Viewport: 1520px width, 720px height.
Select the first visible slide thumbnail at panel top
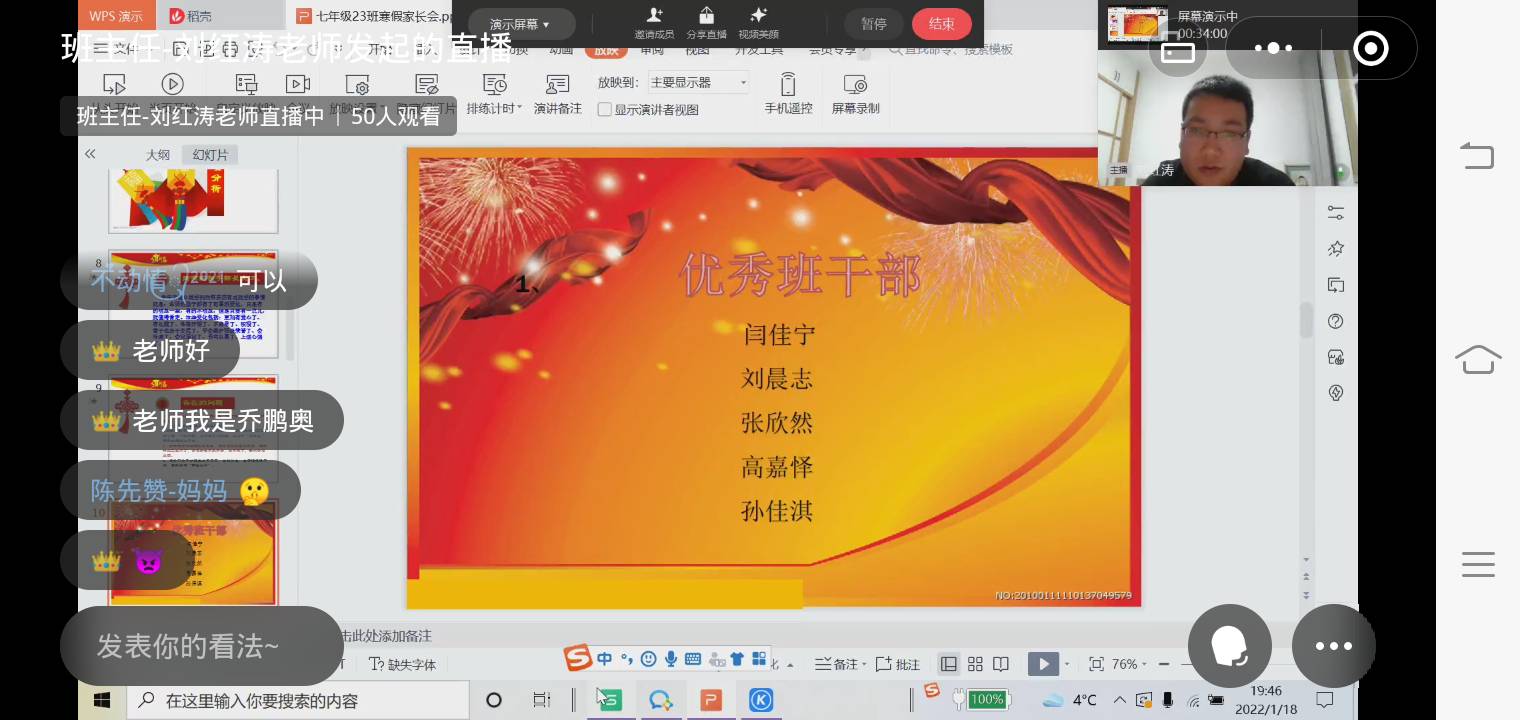tap(192, 199)
